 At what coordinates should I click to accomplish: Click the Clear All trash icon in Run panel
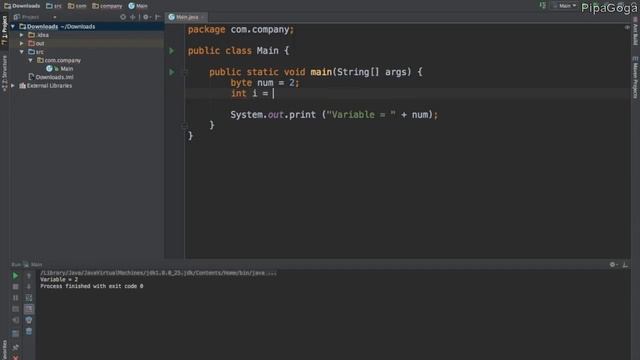pyautogui.click(x=29, y=331)
